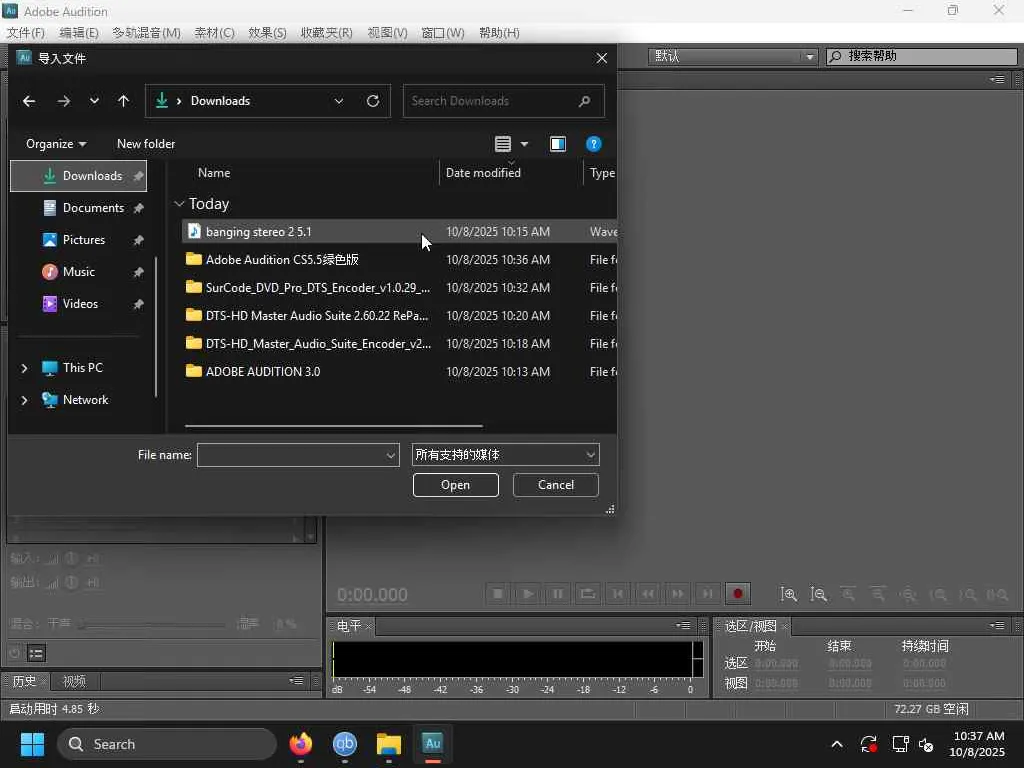Click the go-to-end transport button
Image resolution: width=1024 pixels, height=768 pixels.
tap(708, 594)
